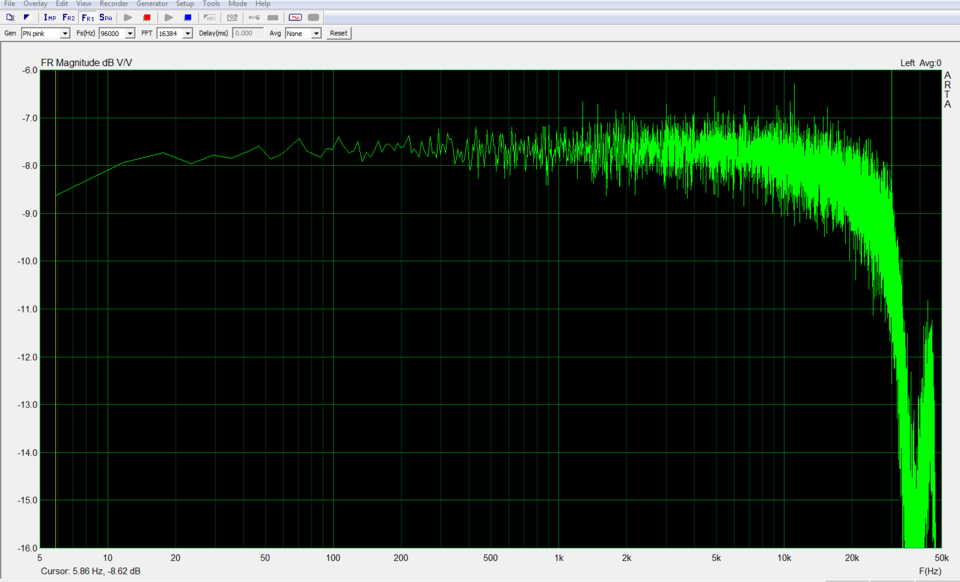
Task: Open the File menu
Action: click(x=10, y=4)
